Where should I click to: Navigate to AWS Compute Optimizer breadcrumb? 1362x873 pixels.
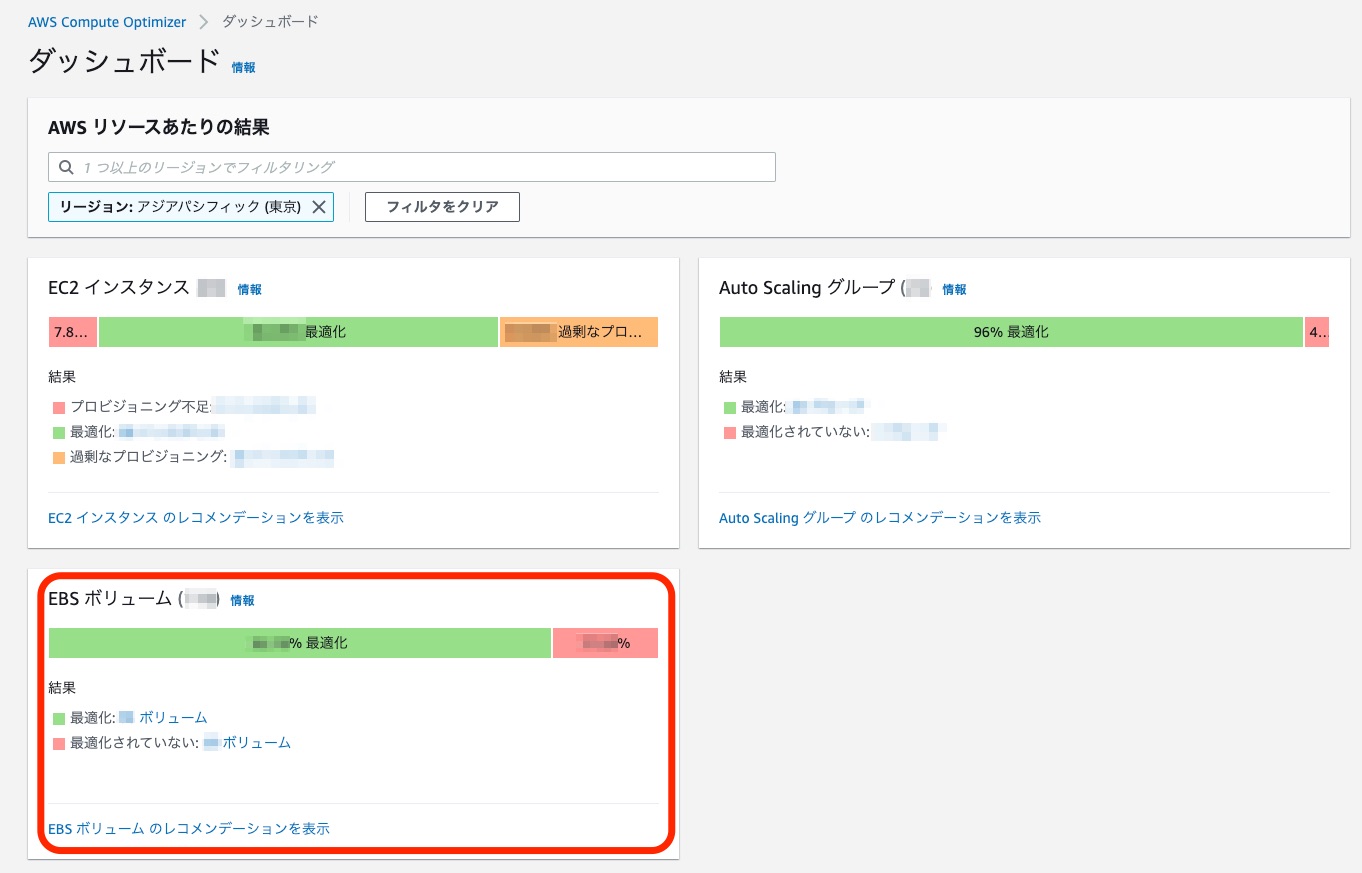107,21
